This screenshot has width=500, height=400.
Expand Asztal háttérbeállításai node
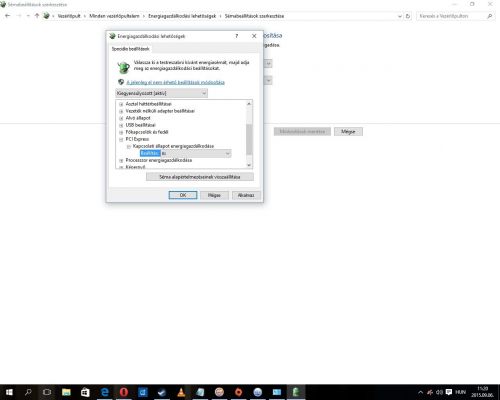tap(121, 104)
